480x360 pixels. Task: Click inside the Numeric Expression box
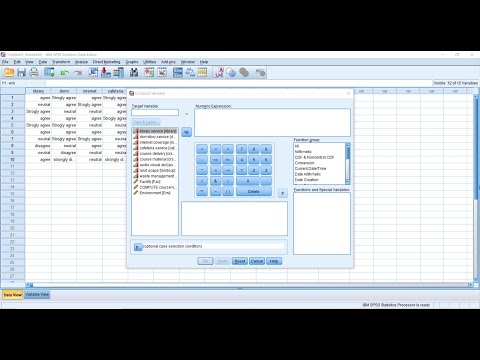coord(272,122)
